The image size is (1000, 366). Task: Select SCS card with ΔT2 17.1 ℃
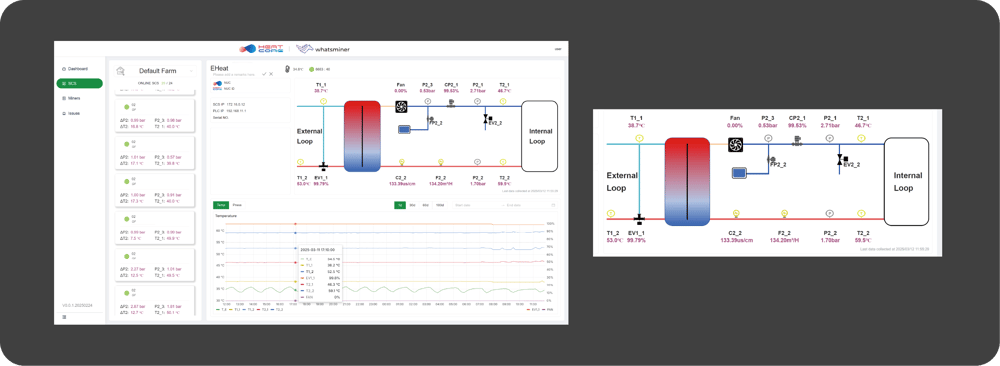(155, 151)
